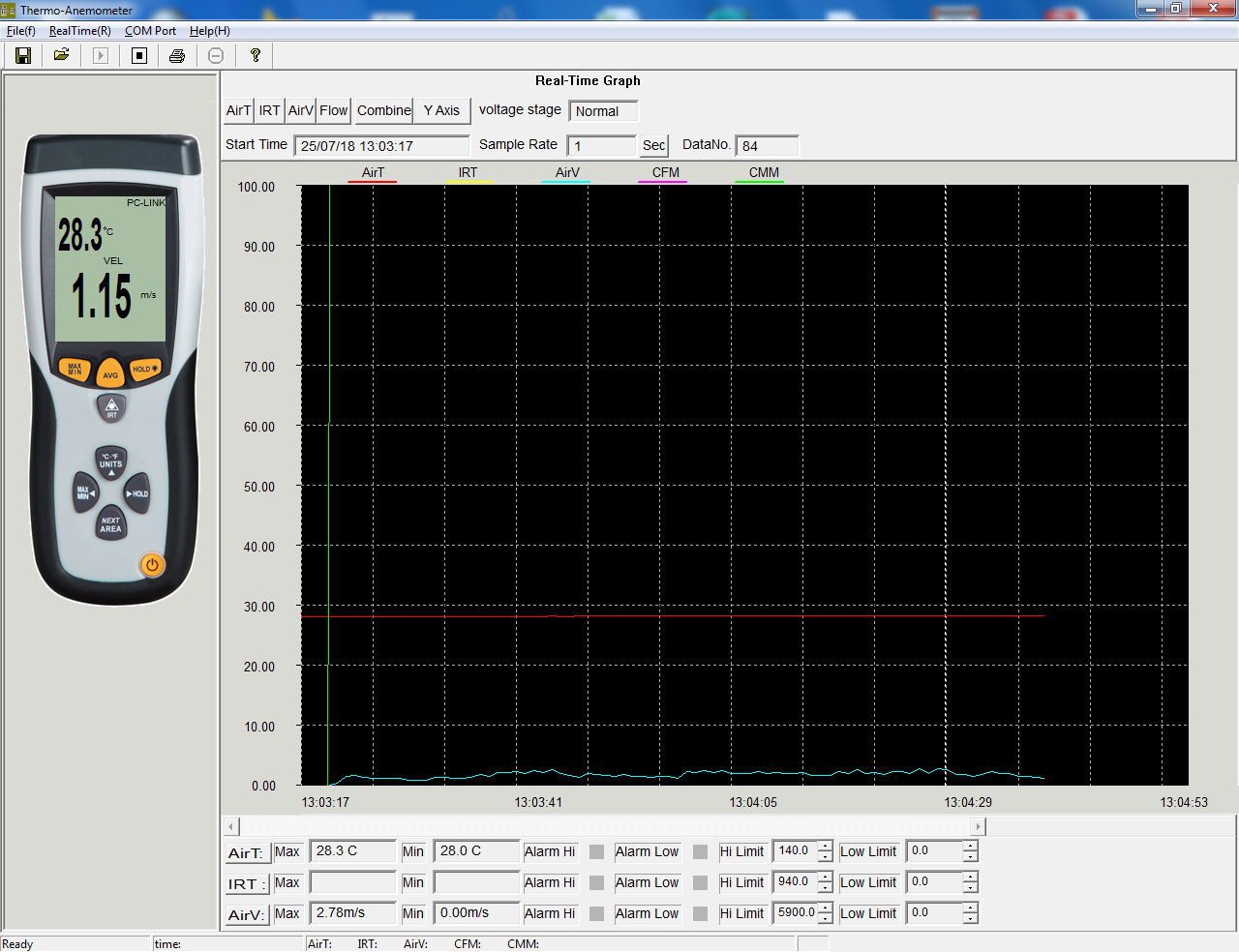
Task: Open the COM Port menu
Action: pos(150,31)
